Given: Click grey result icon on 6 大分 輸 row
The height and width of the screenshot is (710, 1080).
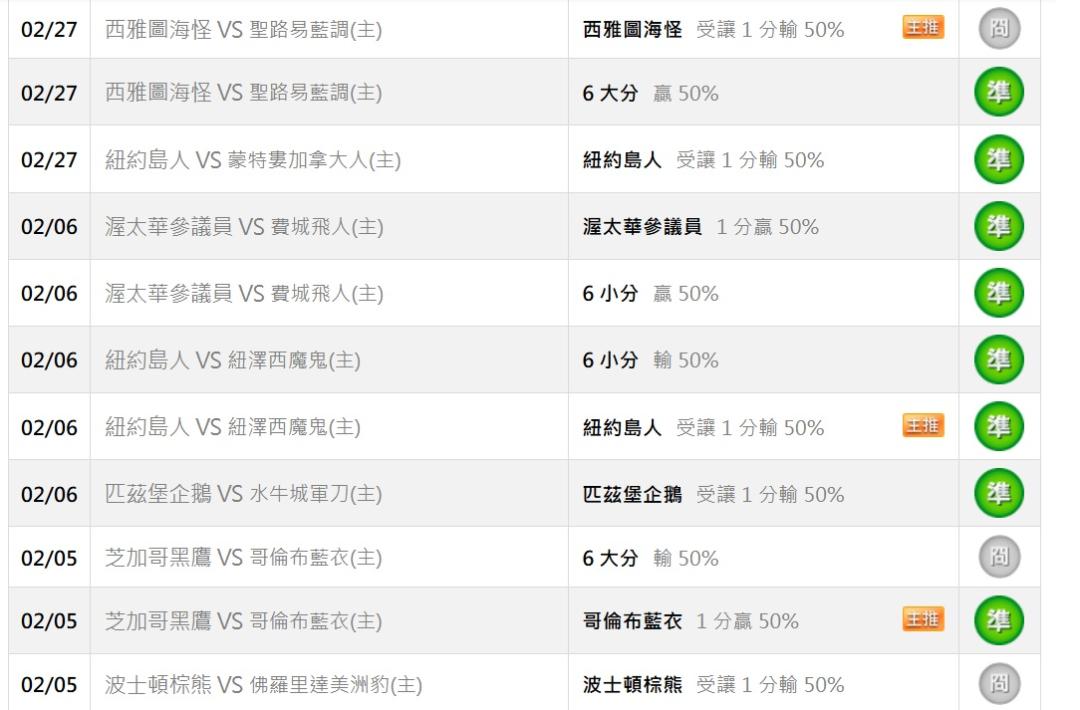Looking at the screenshot, I should (998, 557).
